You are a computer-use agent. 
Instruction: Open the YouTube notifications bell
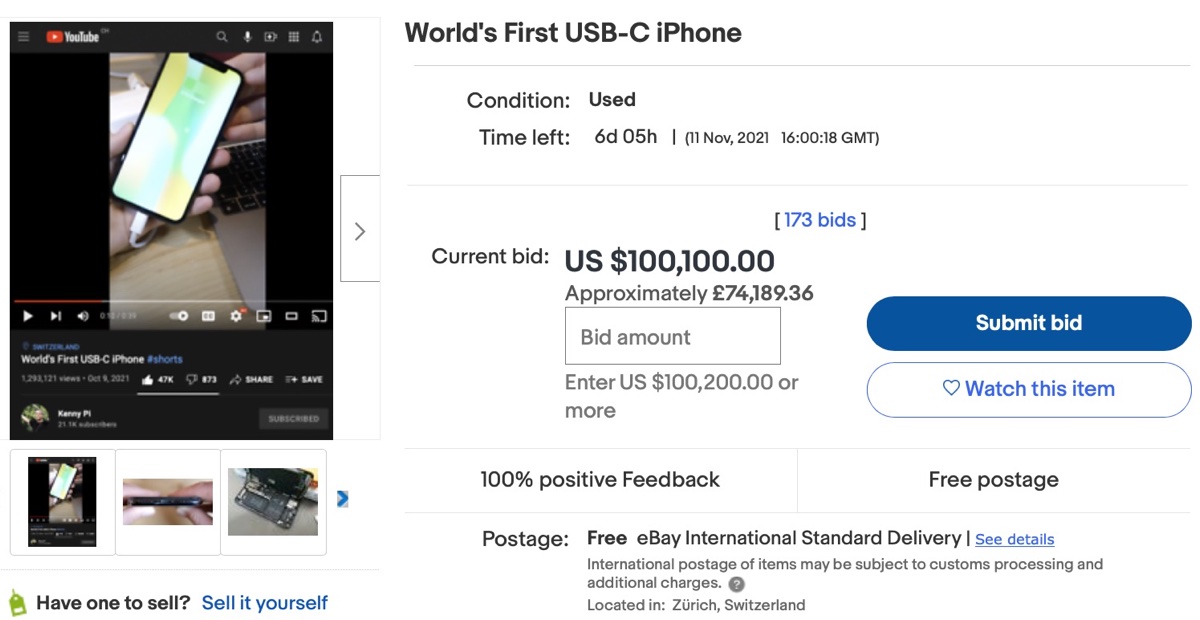pos(317,37)
